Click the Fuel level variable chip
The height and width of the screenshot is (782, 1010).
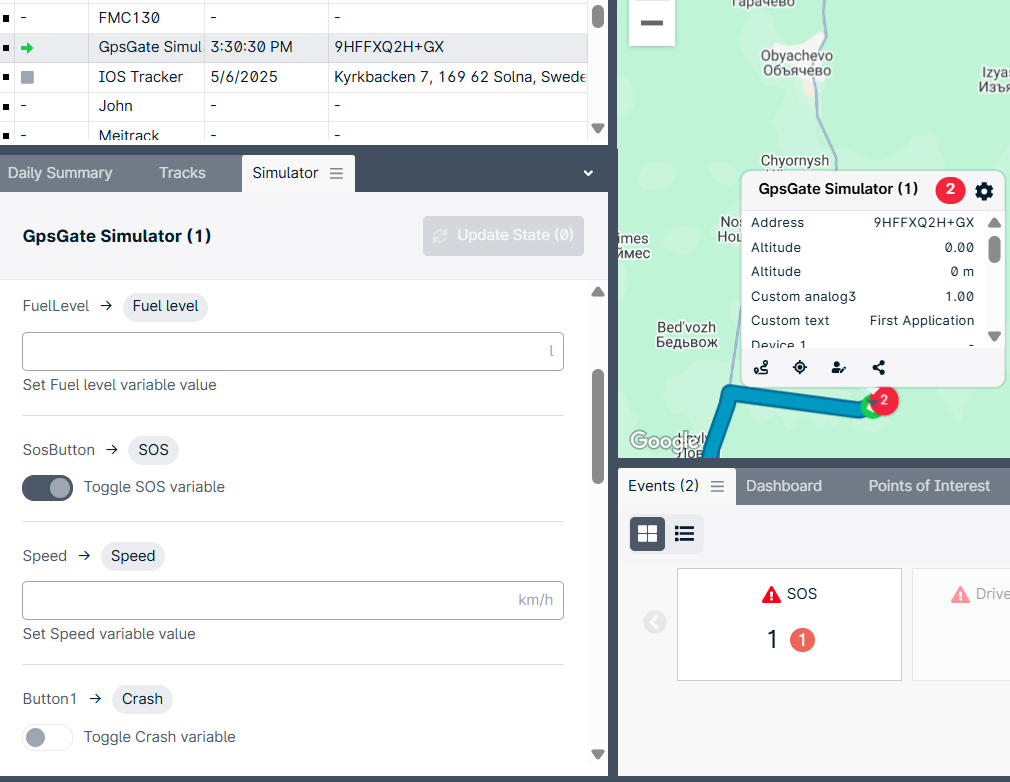coord(166,306)
